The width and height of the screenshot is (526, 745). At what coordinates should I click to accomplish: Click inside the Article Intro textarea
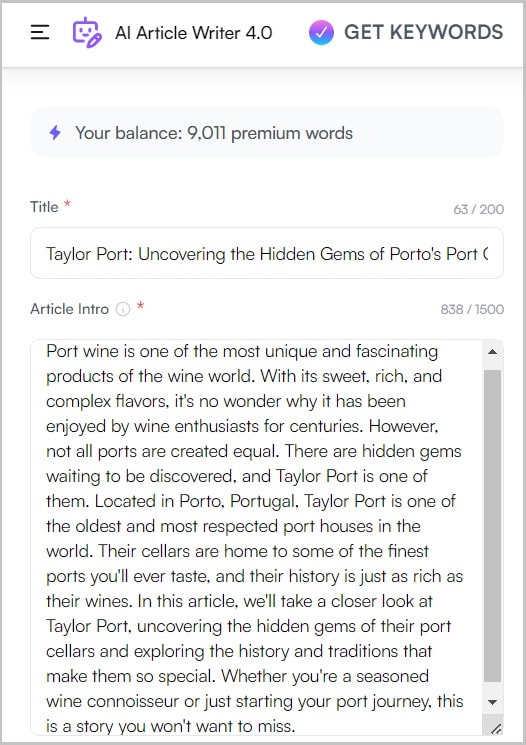267,537
